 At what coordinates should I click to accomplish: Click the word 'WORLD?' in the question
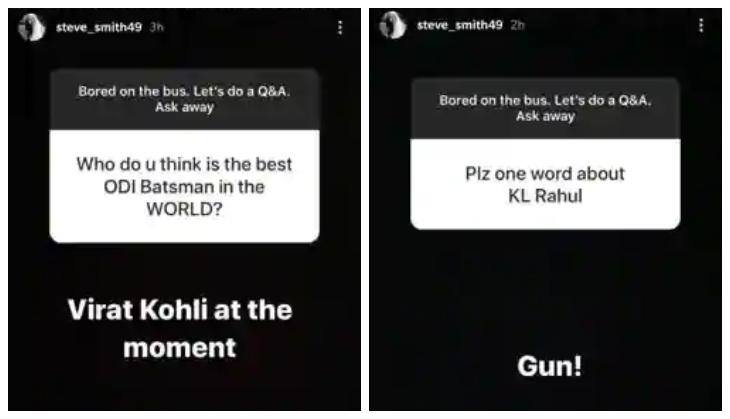pos(184,209)
